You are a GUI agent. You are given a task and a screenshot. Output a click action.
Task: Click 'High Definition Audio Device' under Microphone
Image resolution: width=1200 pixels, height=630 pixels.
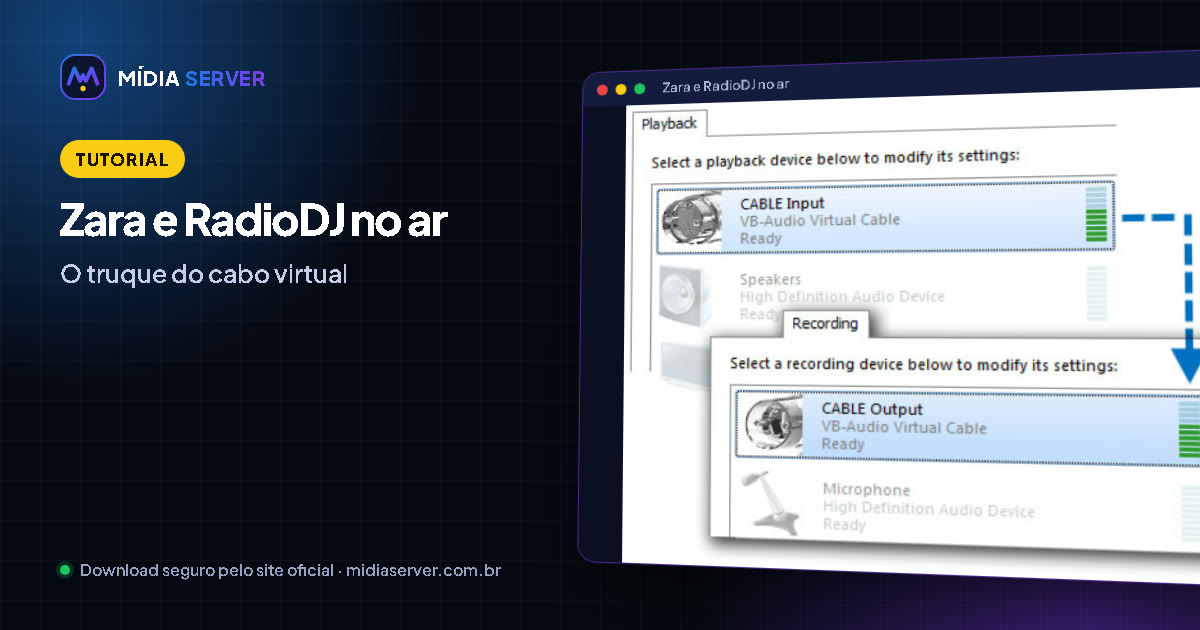click(929, 509)
